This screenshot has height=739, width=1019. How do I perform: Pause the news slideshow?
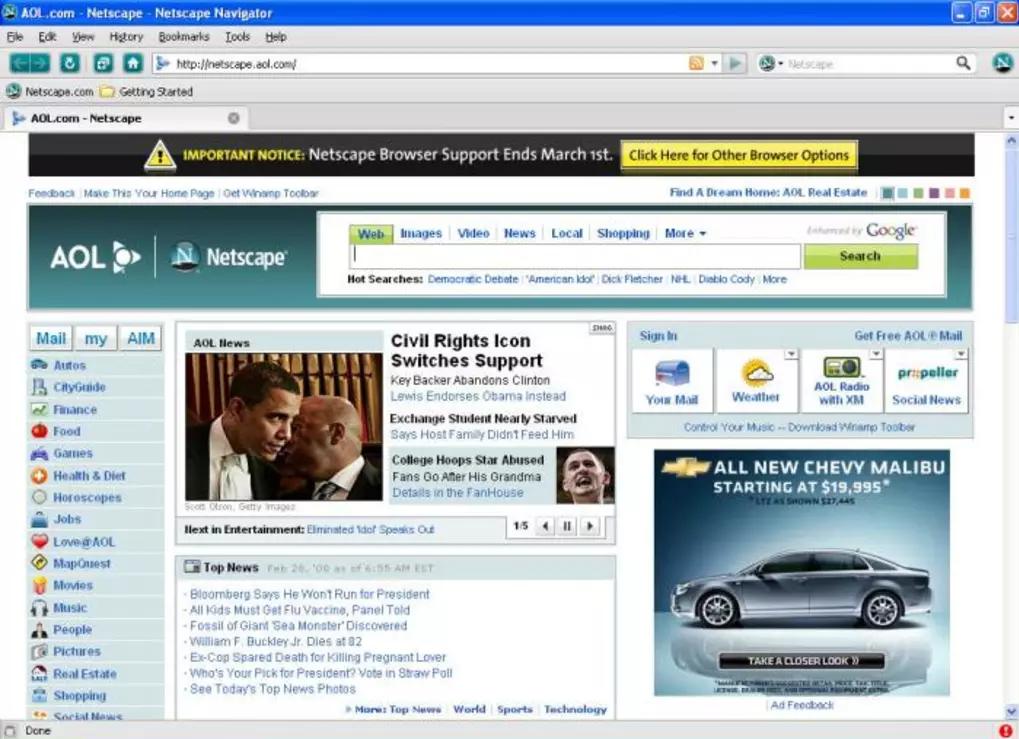(567, 526)
